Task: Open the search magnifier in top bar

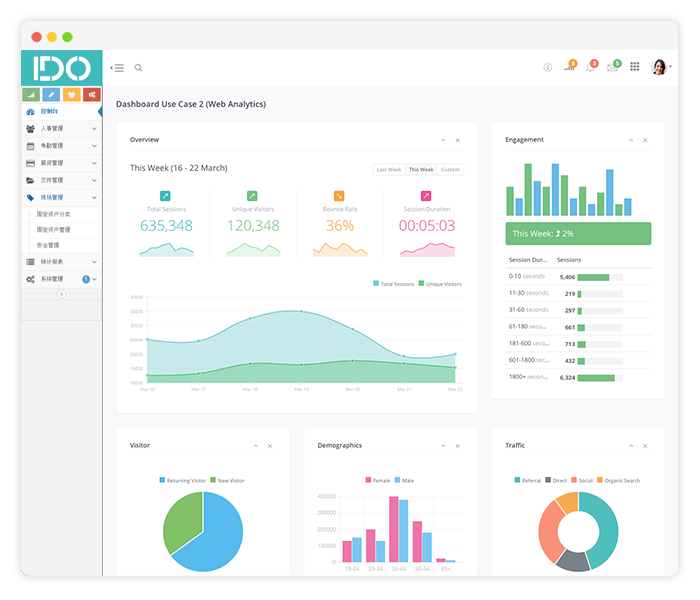Action: coord(138,68)
